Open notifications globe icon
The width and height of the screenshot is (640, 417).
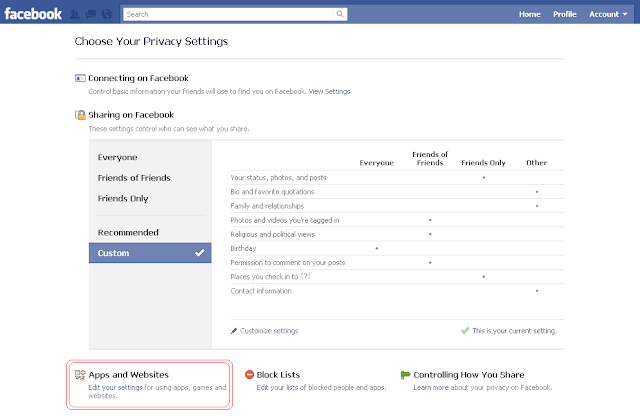pos(107,14)
